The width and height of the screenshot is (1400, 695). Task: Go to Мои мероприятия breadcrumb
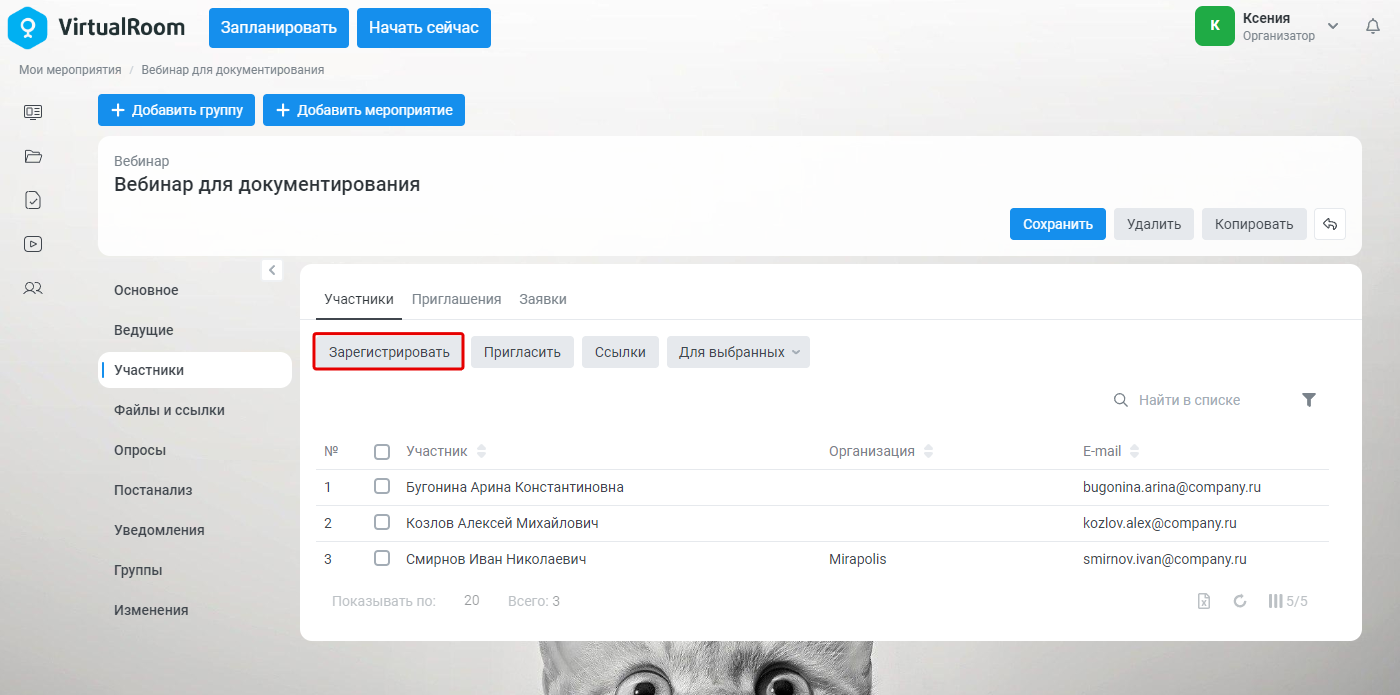click(70, 70)
